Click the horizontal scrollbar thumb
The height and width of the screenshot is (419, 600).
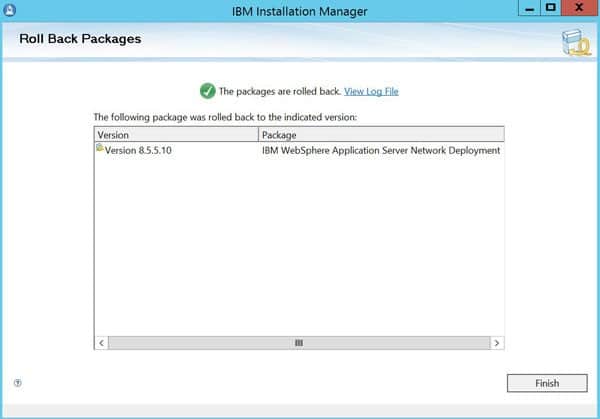299,343
